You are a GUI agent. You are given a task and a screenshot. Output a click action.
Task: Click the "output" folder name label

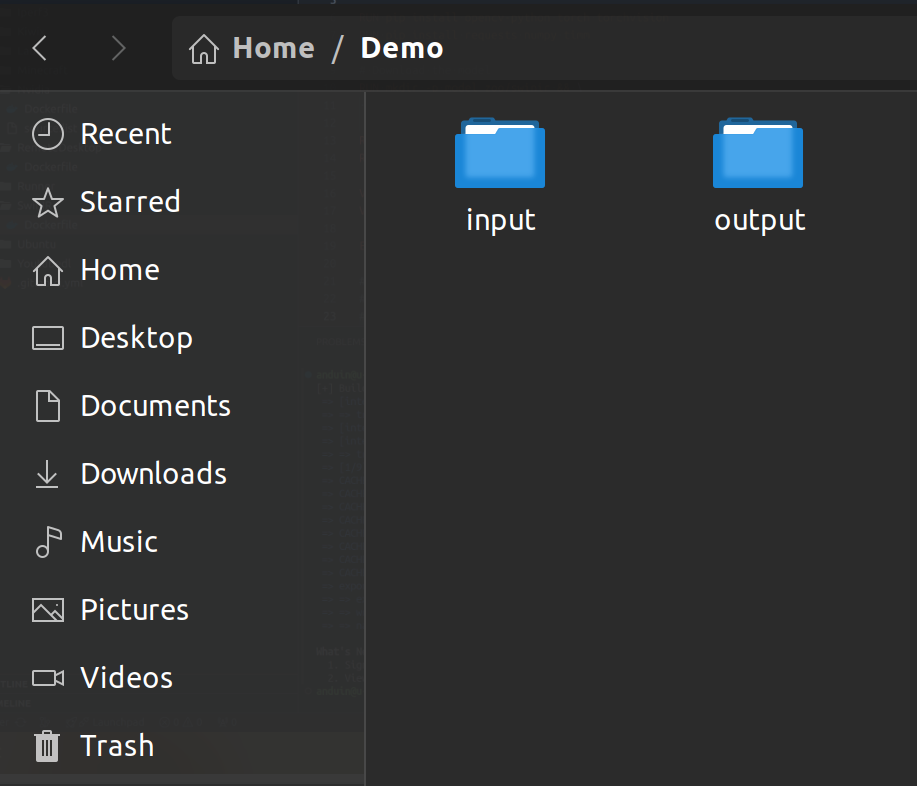(760, 220)
